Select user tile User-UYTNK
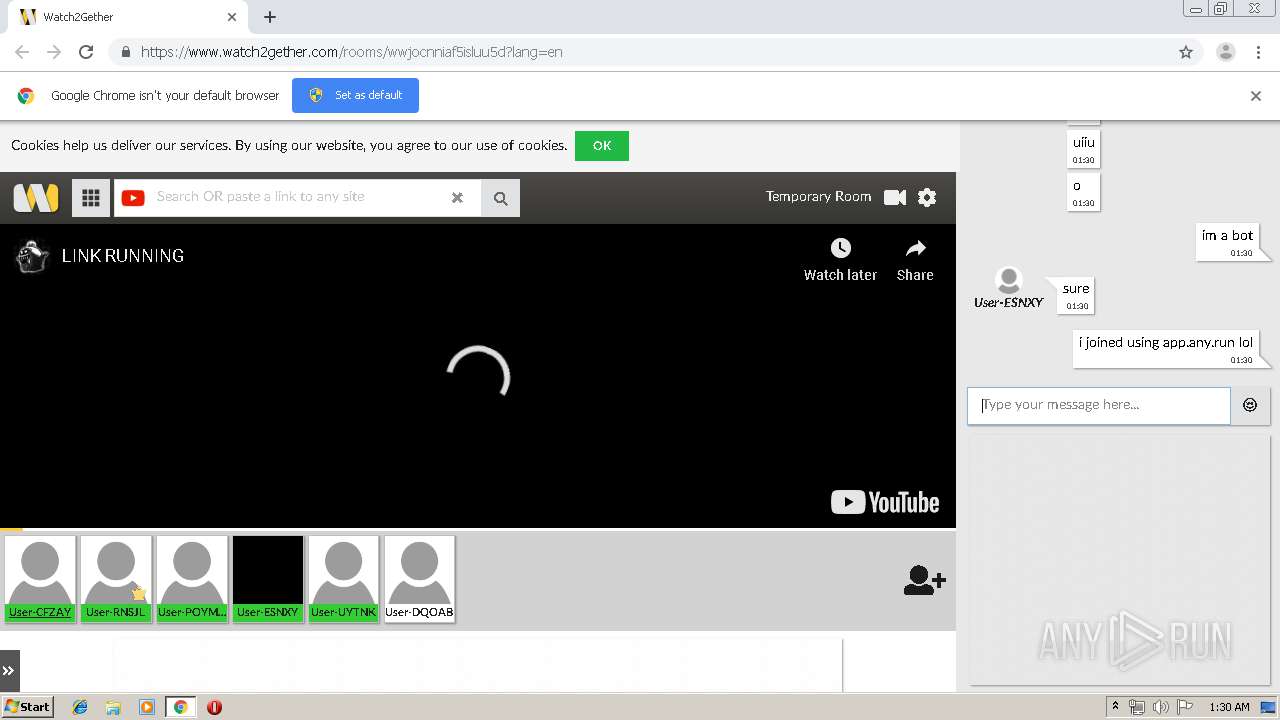Viewport: 1280px width, 720px height. click(x=343, y=579)
